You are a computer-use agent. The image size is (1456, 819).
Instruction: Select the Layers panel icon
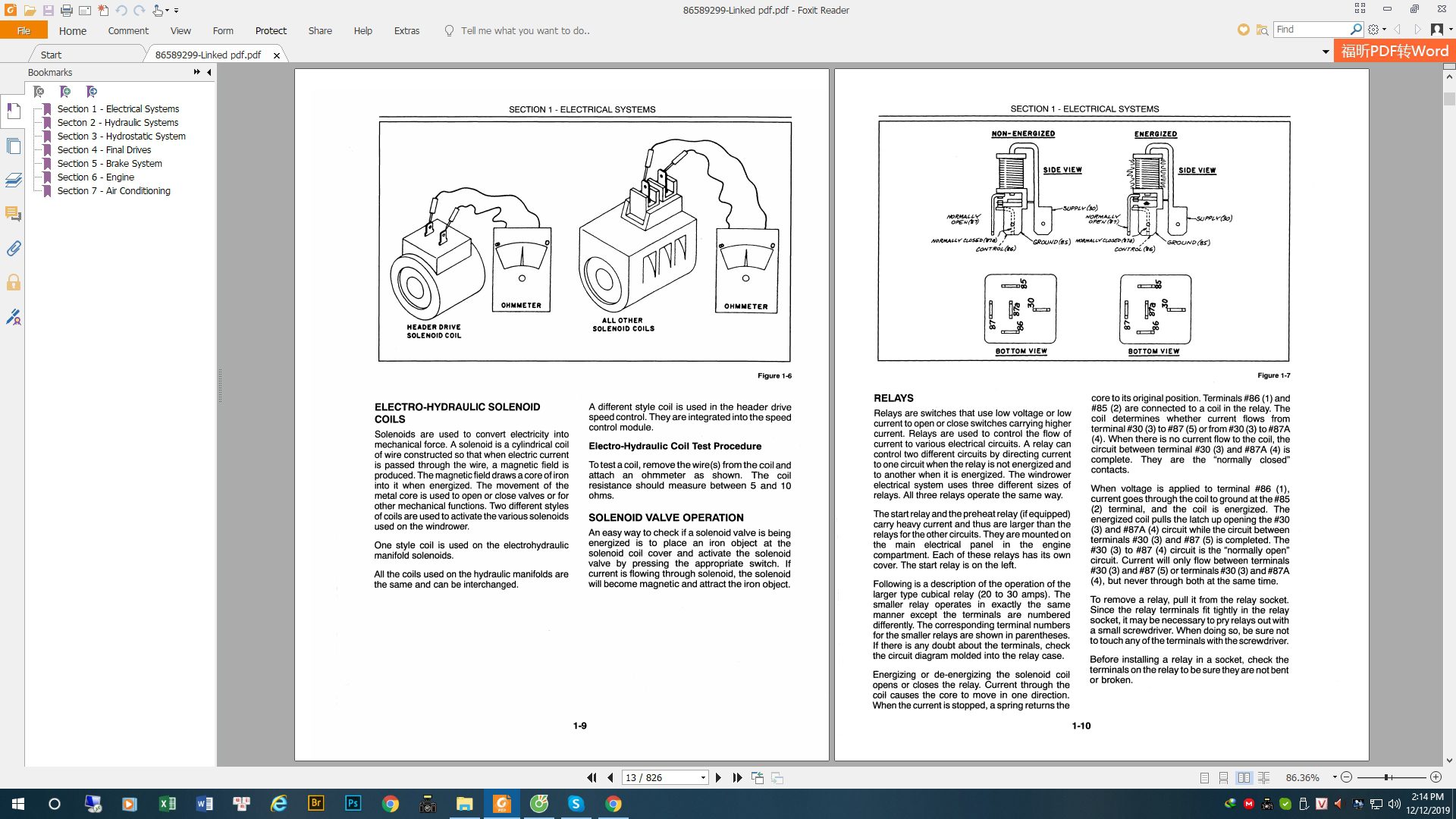[x=14, y=180]
